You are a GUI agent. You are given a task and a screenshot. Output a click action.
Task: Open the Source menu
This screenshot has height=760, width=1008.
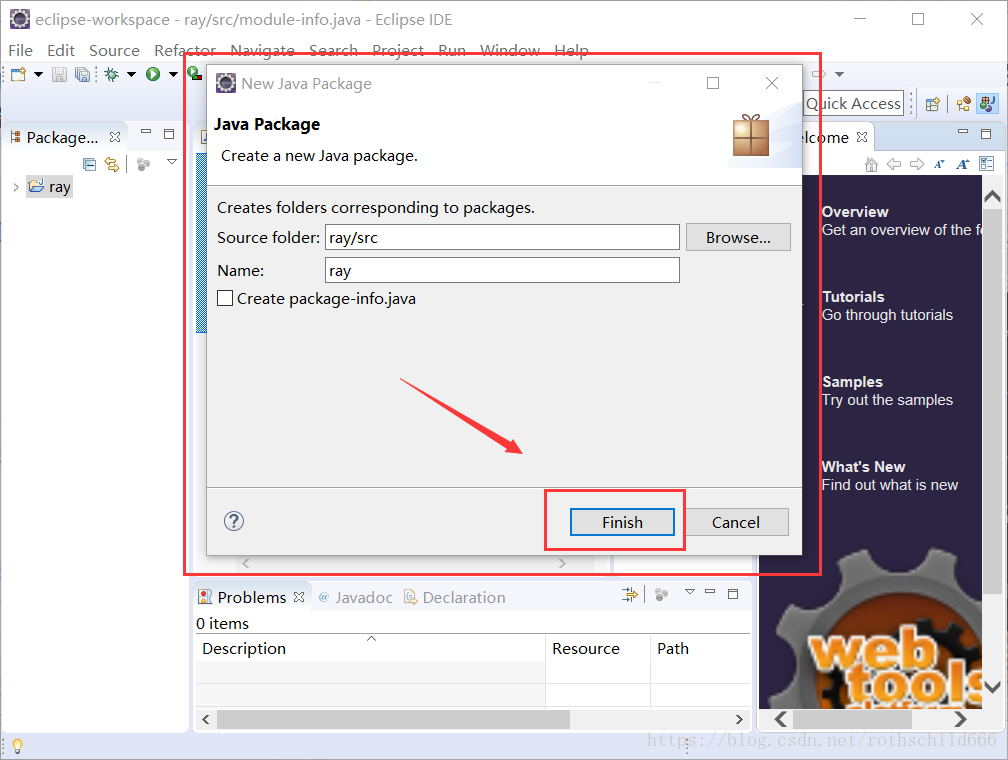tap(114, 50)
